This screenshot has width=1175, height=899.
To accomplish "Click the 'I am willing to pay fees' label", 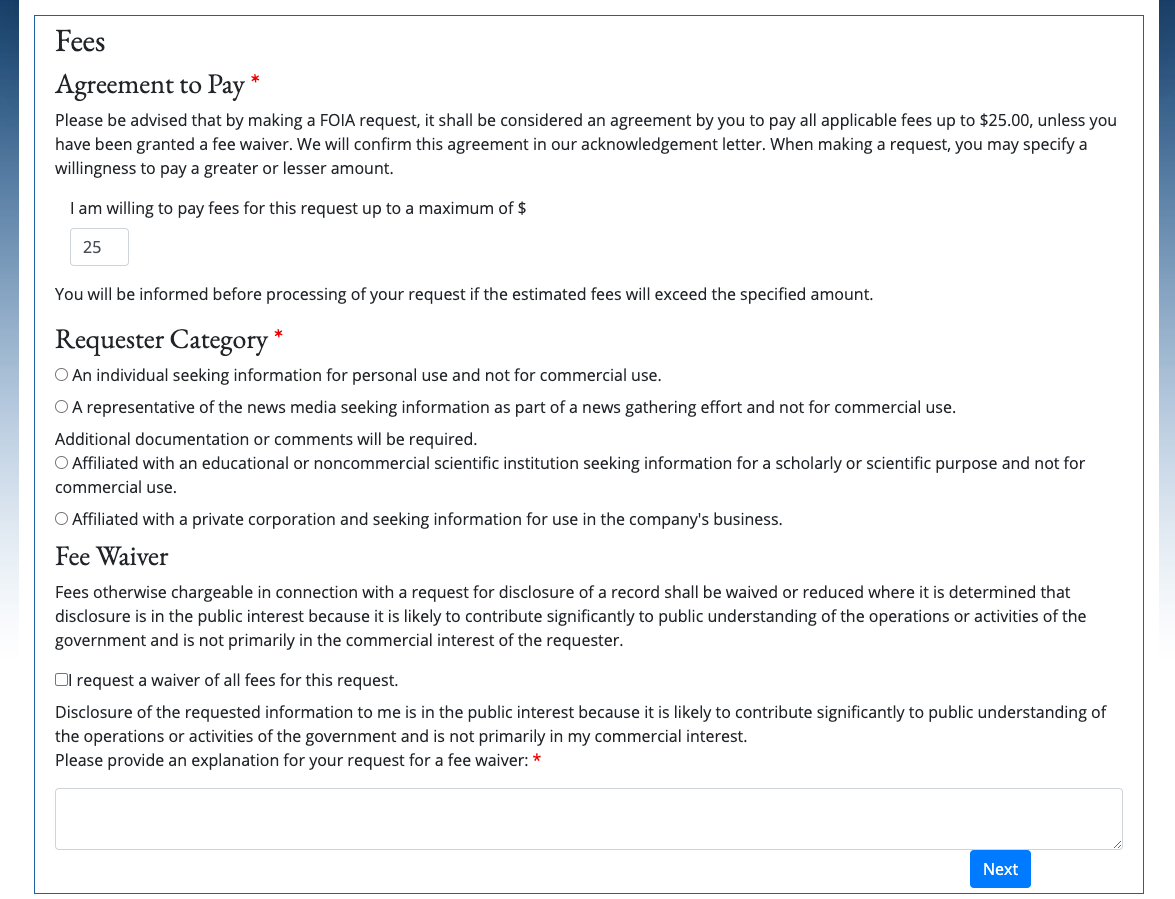I will point(298,208).
